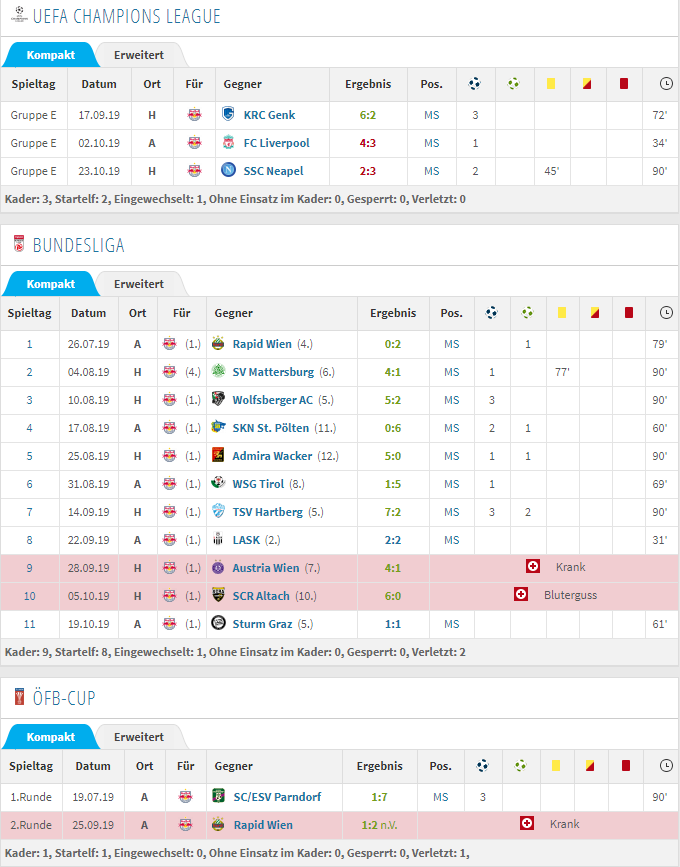Click the 2.Runde cell in ÖFB-Cup table

pos(31,825)
